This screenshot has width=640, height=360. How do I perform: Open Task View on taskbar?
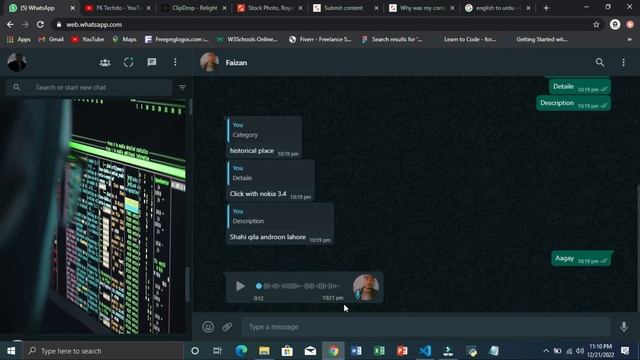click(217, 351)
